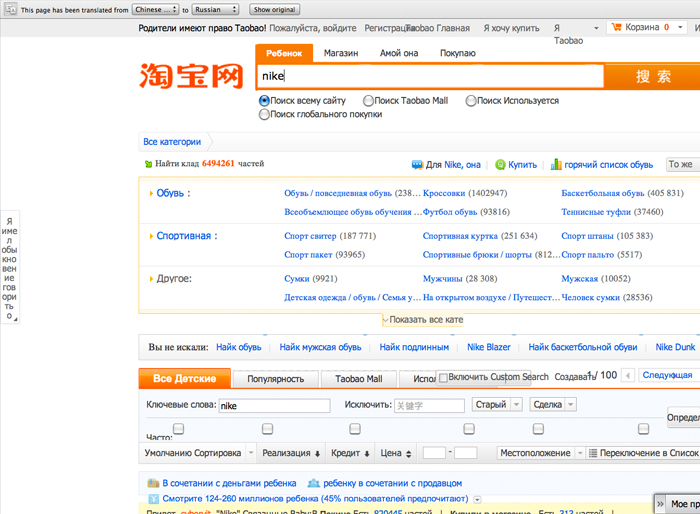The height and width of the screenshot is (514, 700).
Task: Sort by Реализация descending arrow
Action: click(x=317, y=454)
